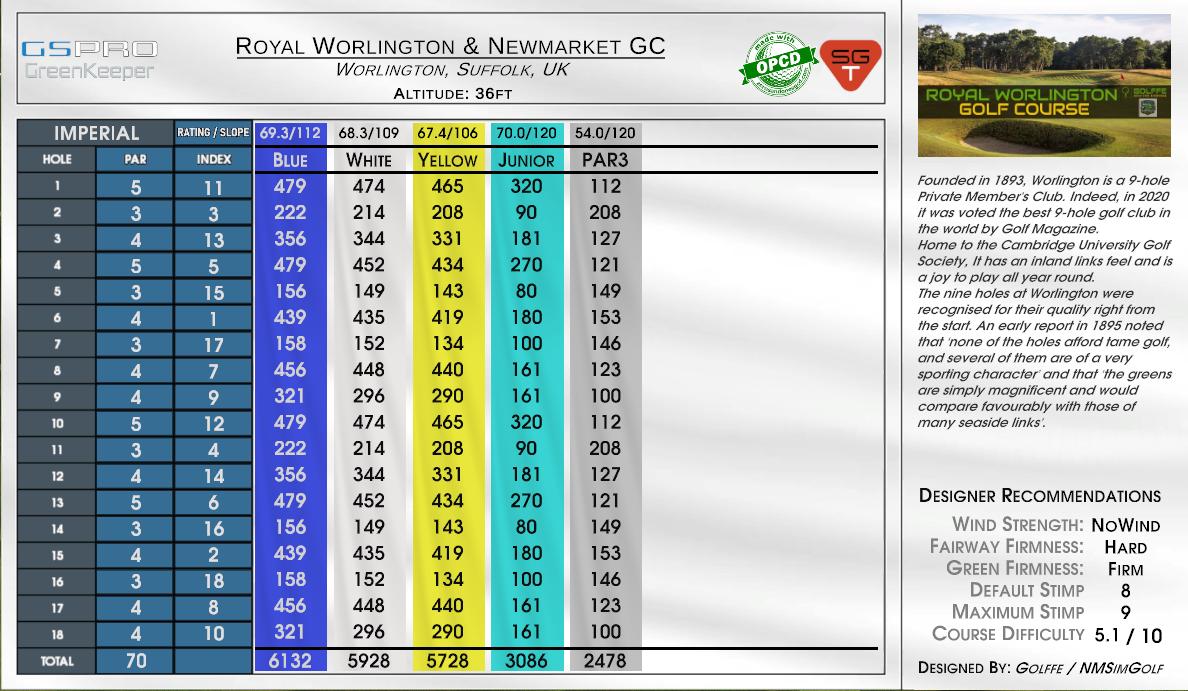Click the TOTAL row label
Image resolution: width=1188 pixels, height=691 pixels.
tap(57, 661)
